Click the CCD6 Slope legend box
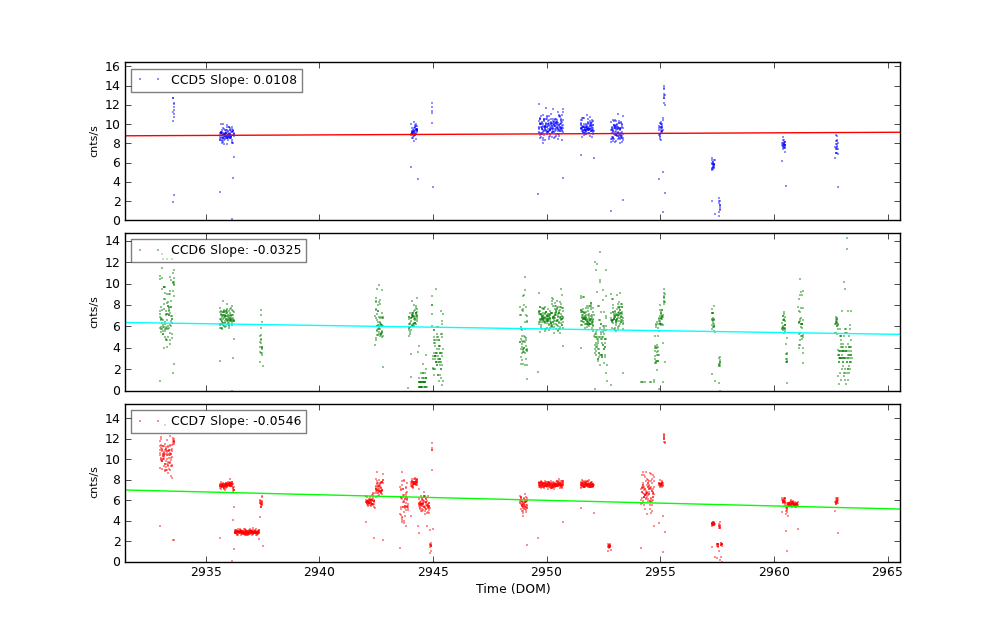 click(x=218, y=250)
